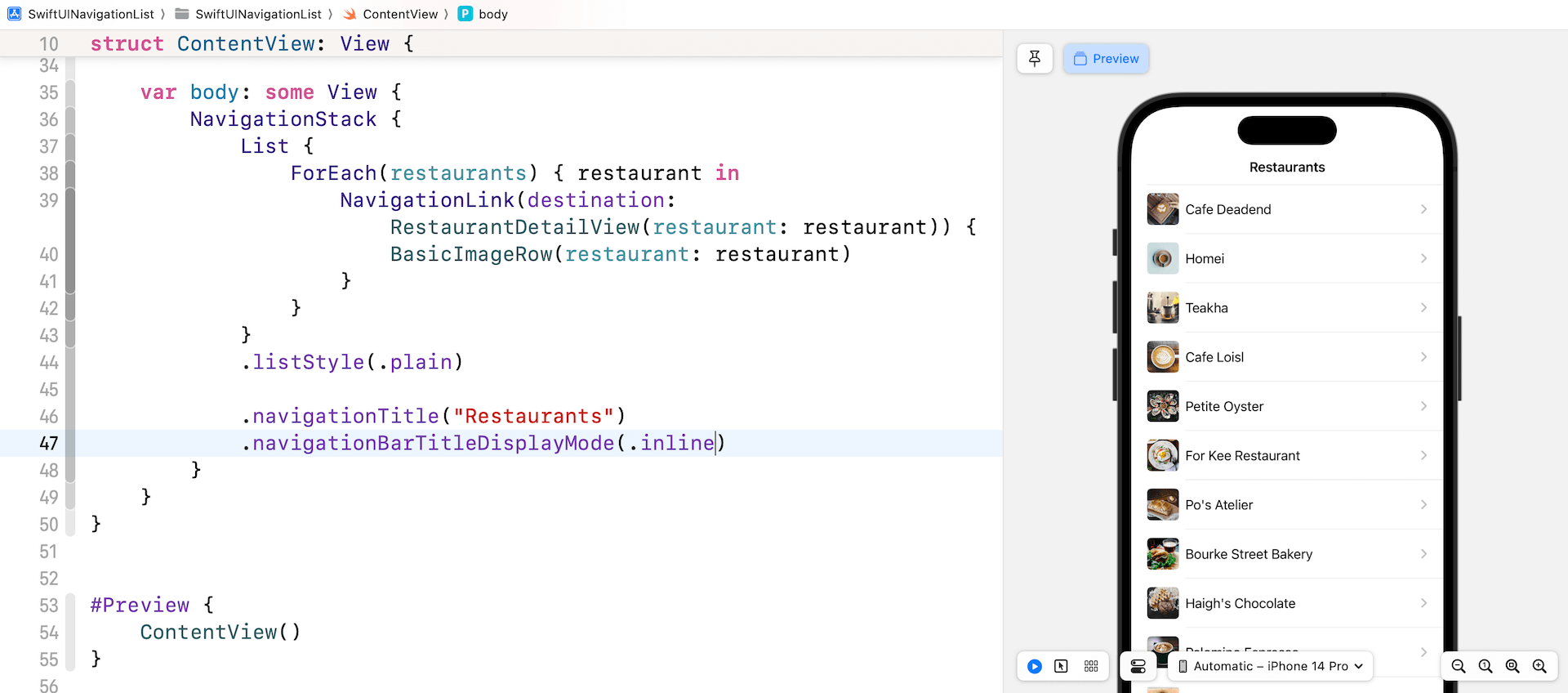This screenshot has width=1568, height=693.
Task: Toggle canvas device settings
Action: click(1138, 666)
